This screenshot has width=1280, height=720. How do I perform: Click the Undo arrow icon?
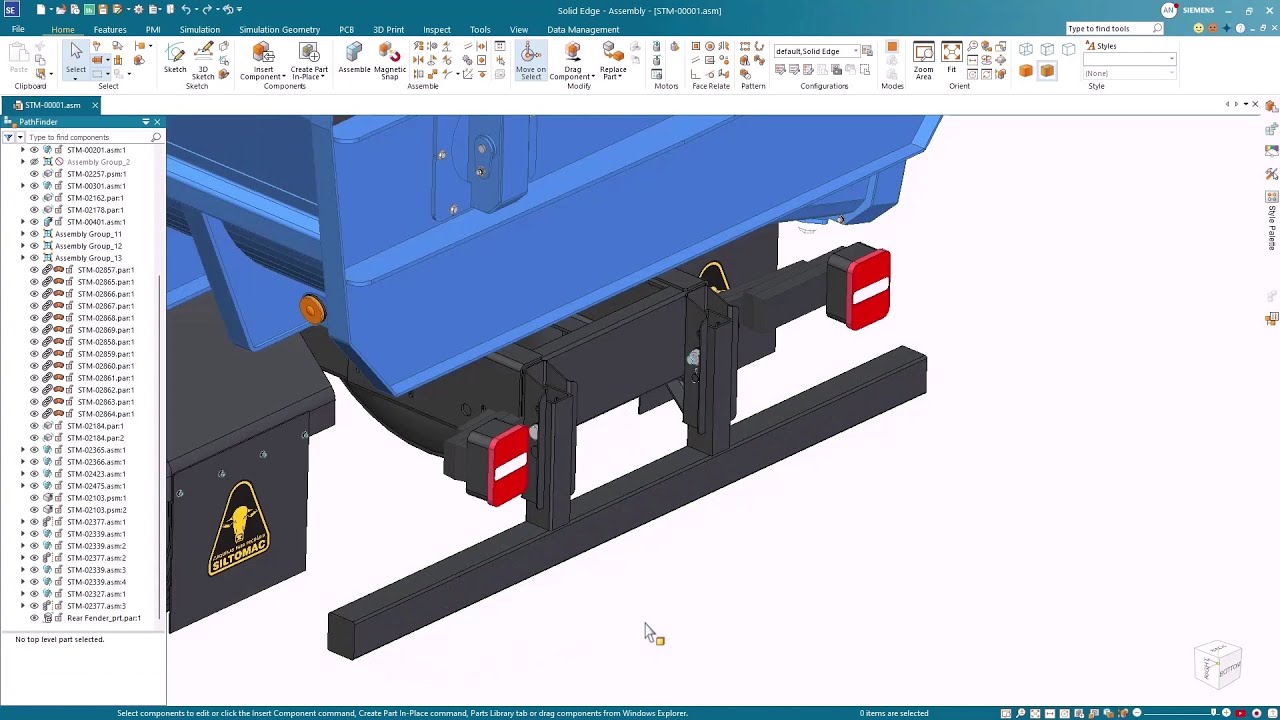coord(185,10)
